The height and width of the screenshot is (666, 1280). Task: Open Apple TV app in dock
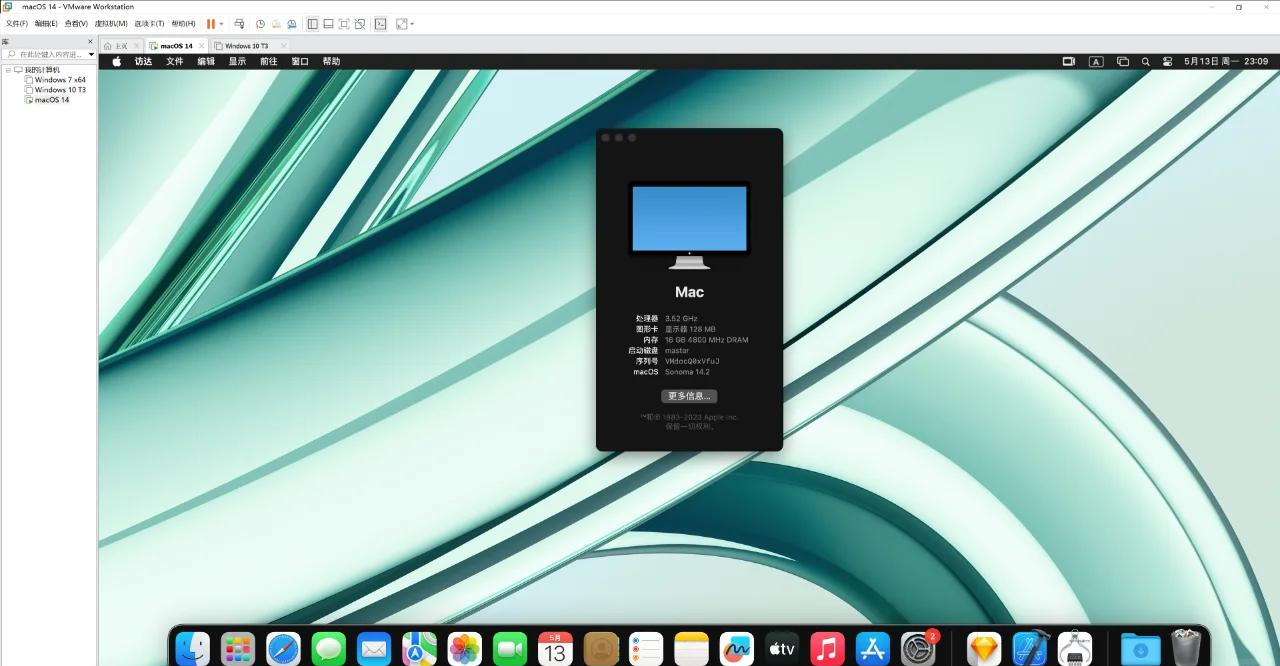click(782, 649)
